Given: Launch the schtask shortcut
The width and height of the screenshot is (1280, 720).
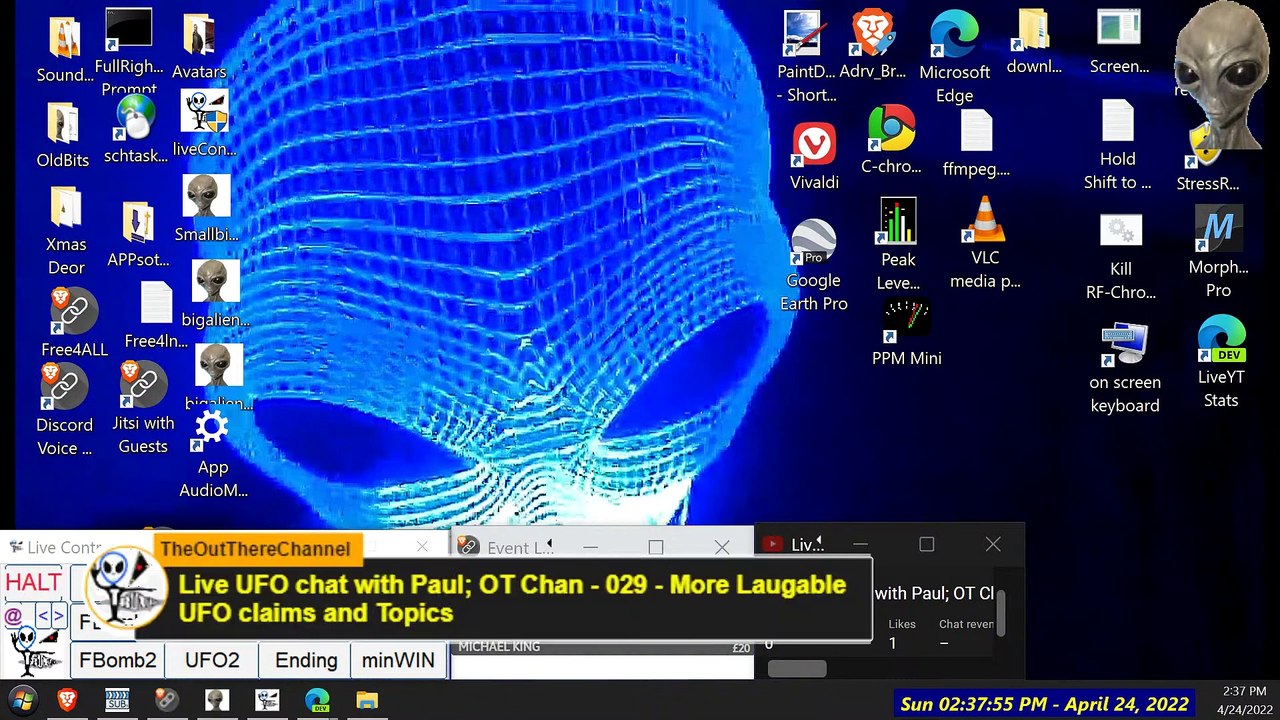Looking at the screenshot, I should coord(135,130).
